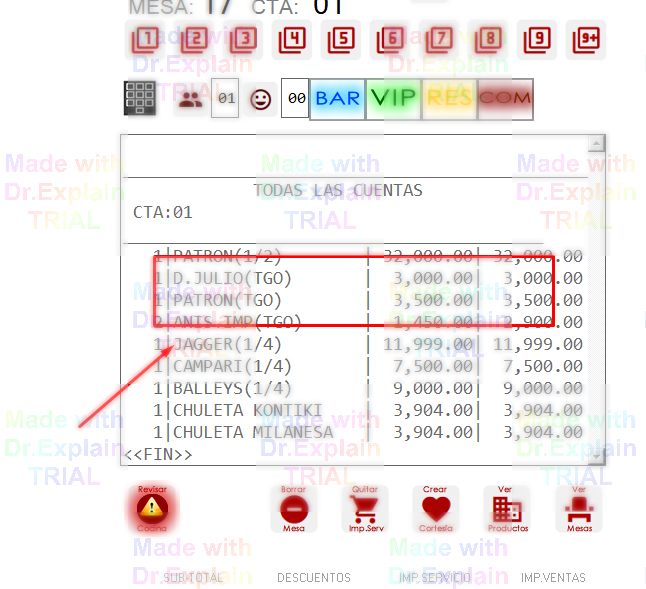Select the RES zone button
646x589 pixels.
(x=449, y=99)
